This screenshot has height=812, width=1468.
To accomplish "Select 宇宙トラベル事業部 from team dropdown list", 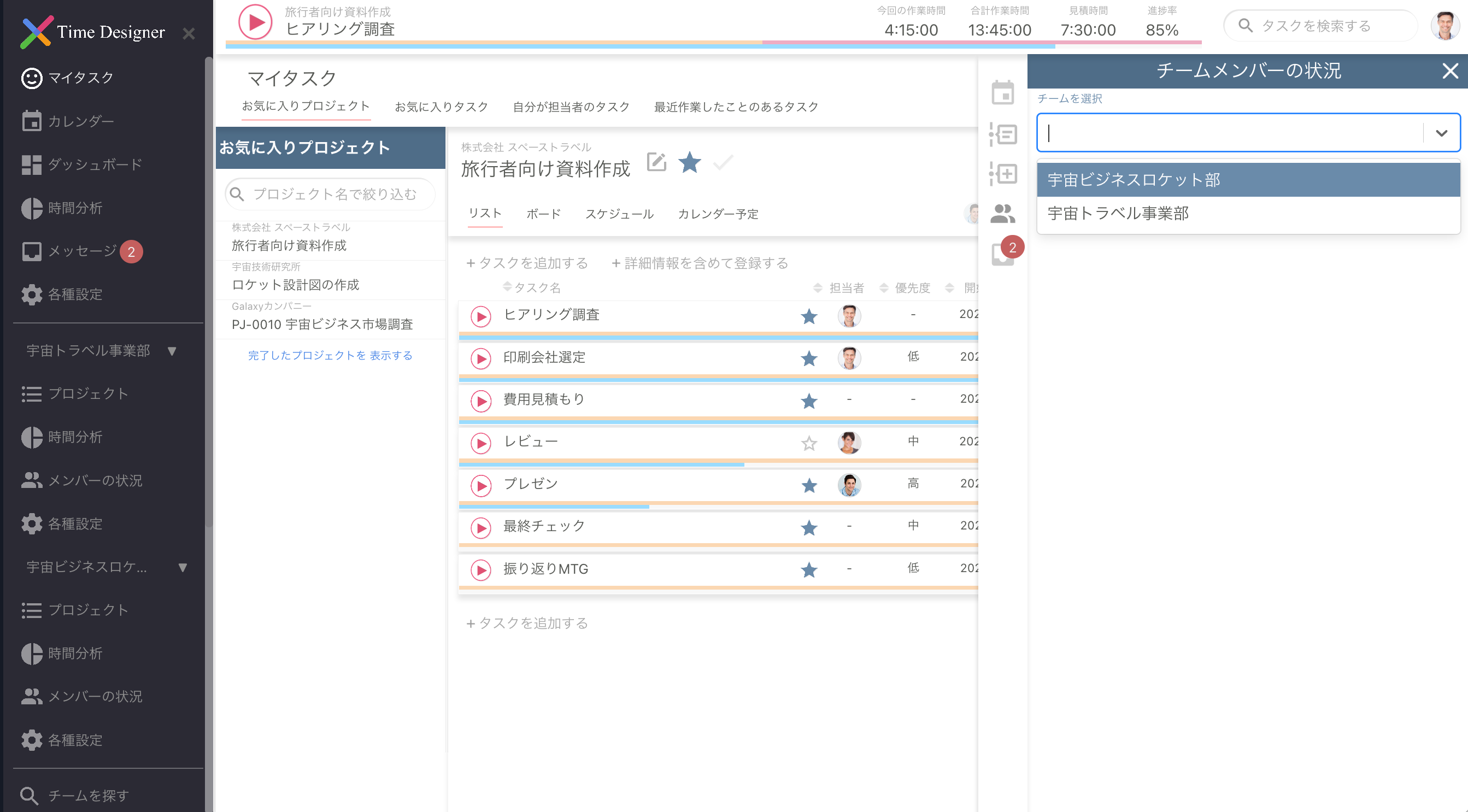I will tap(1118, 214).
